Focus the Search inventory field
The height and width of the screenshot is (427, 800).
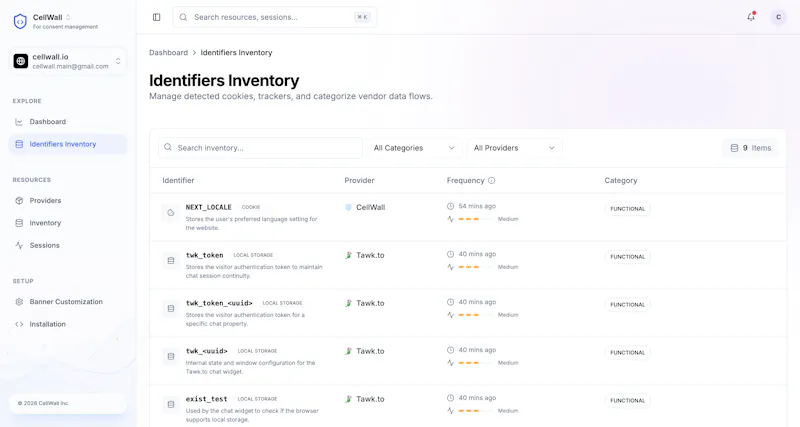tap(260, 148)
